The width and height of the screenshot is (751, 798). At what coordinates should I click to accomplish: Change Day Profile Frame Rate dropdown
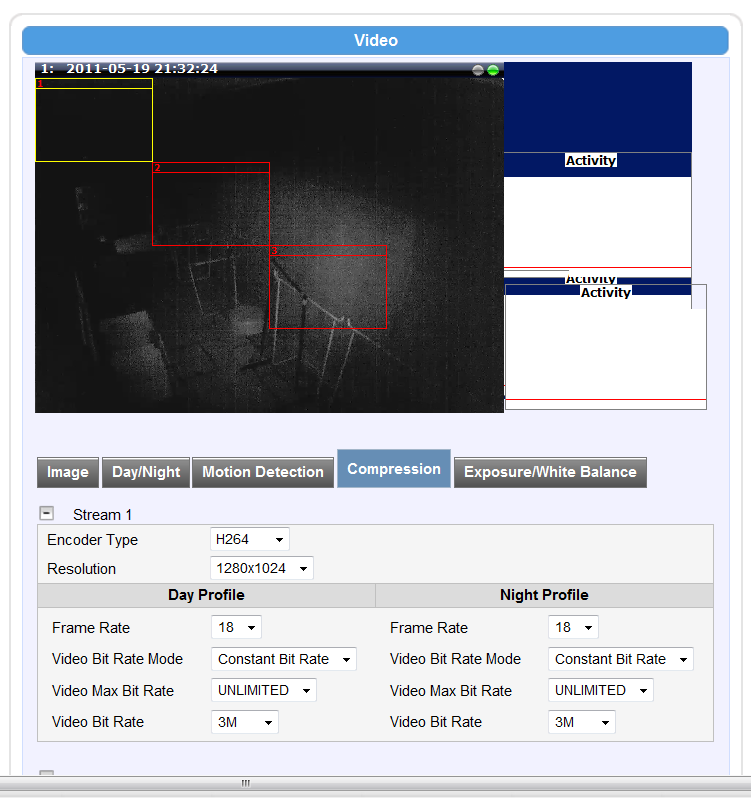(x=237, y=628)
